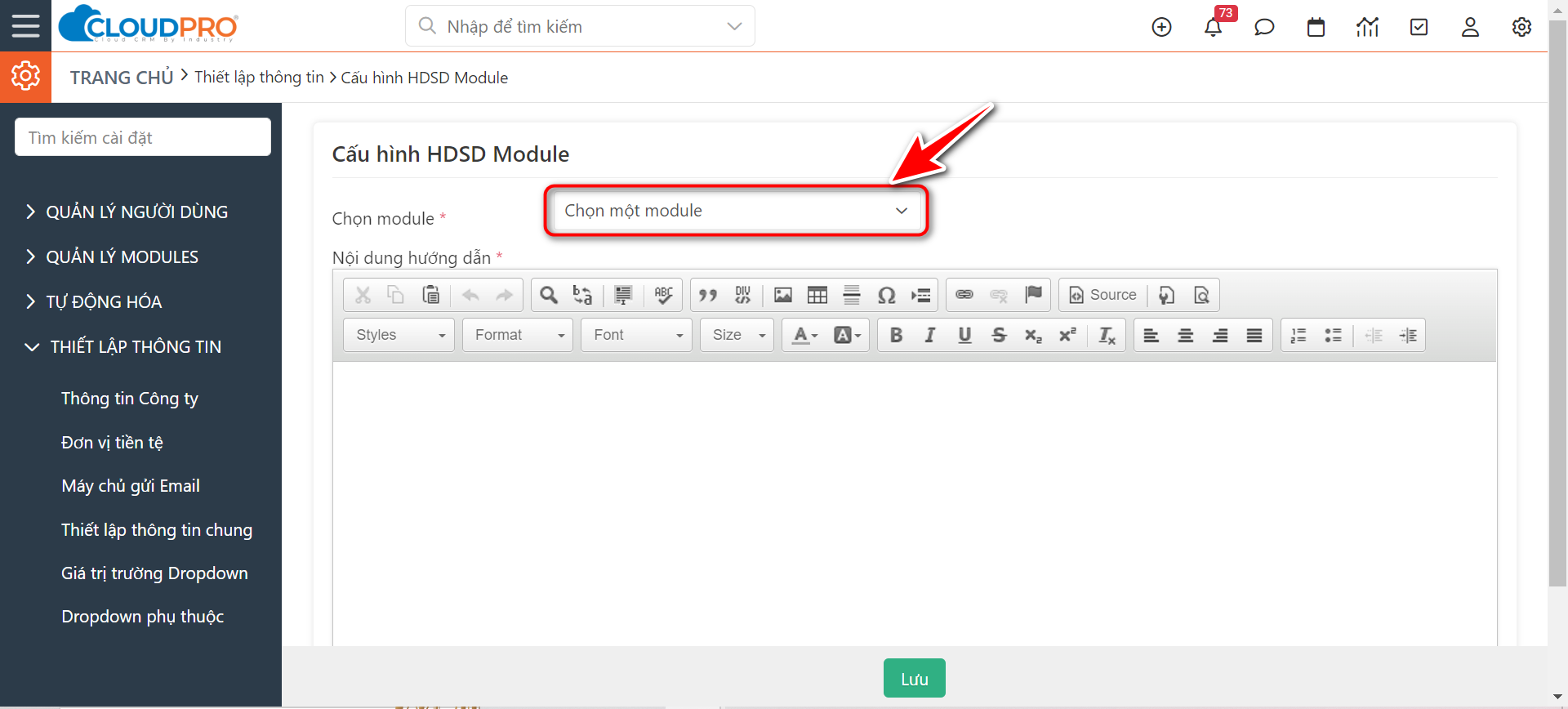1568x709 pixels.
Task: Click the spell check ABC icon
Action: 664,295
